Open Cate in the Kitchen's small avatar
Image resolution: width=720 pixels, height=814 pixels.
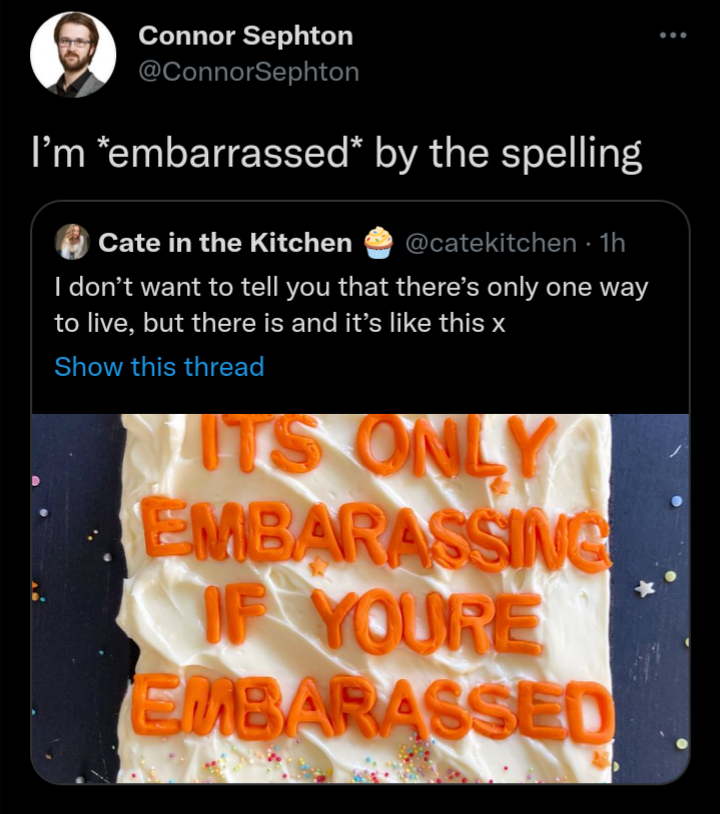[72, 242]
